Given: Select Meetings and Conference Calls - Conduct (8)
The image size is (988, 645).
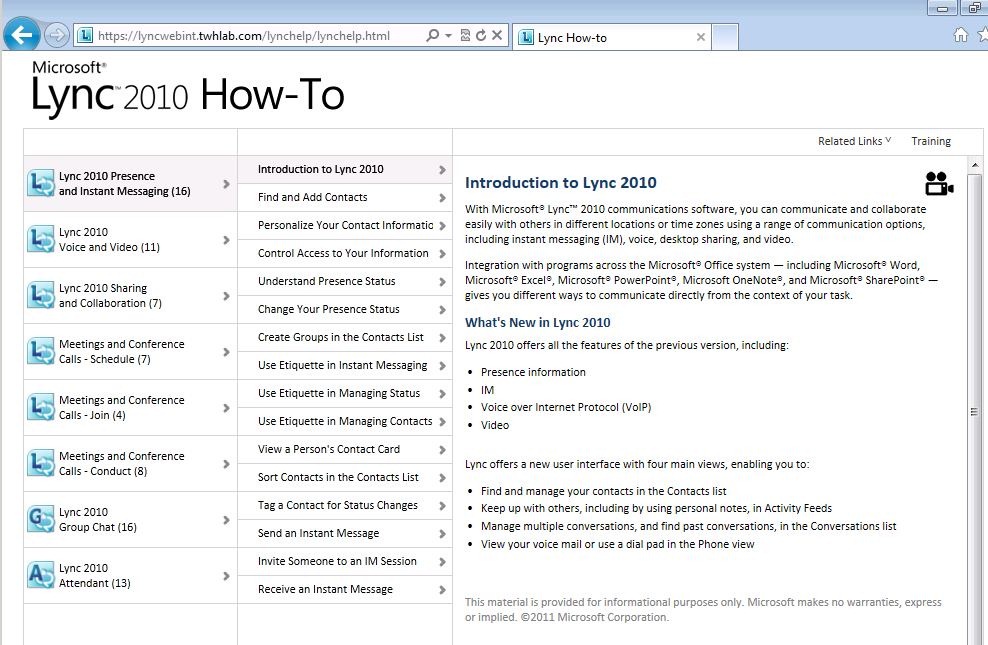Looking at the screenshot, I should [x=130, y=464].
